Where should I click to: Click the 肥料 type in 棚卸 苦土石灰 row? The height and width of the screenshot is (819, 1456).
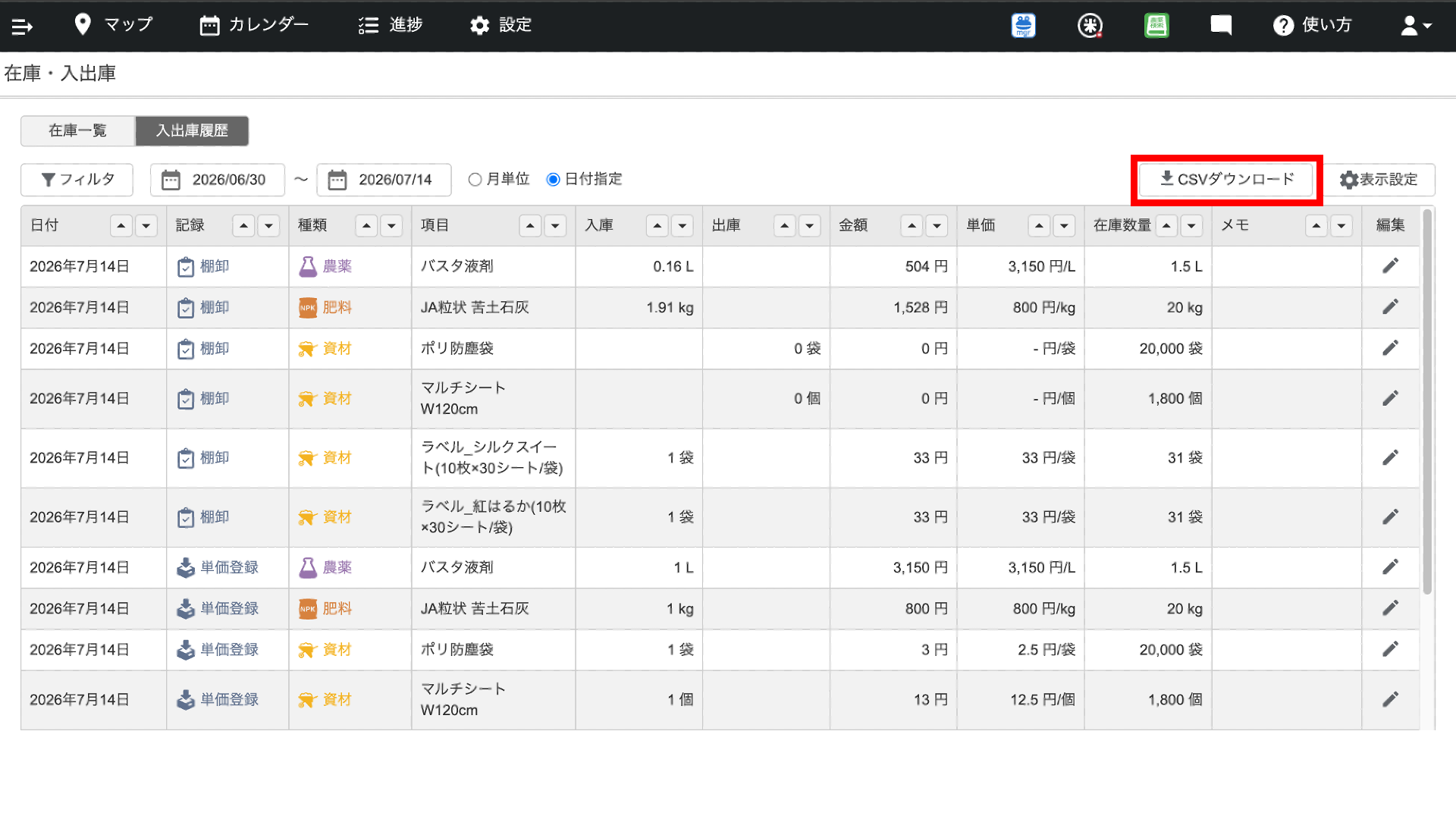click(x=325, y=307)
